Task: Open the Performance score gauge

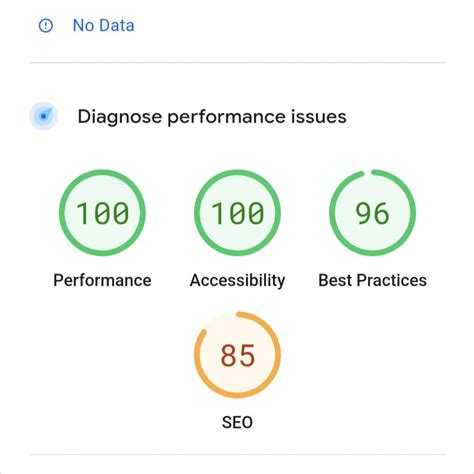Action: point(102,213)
